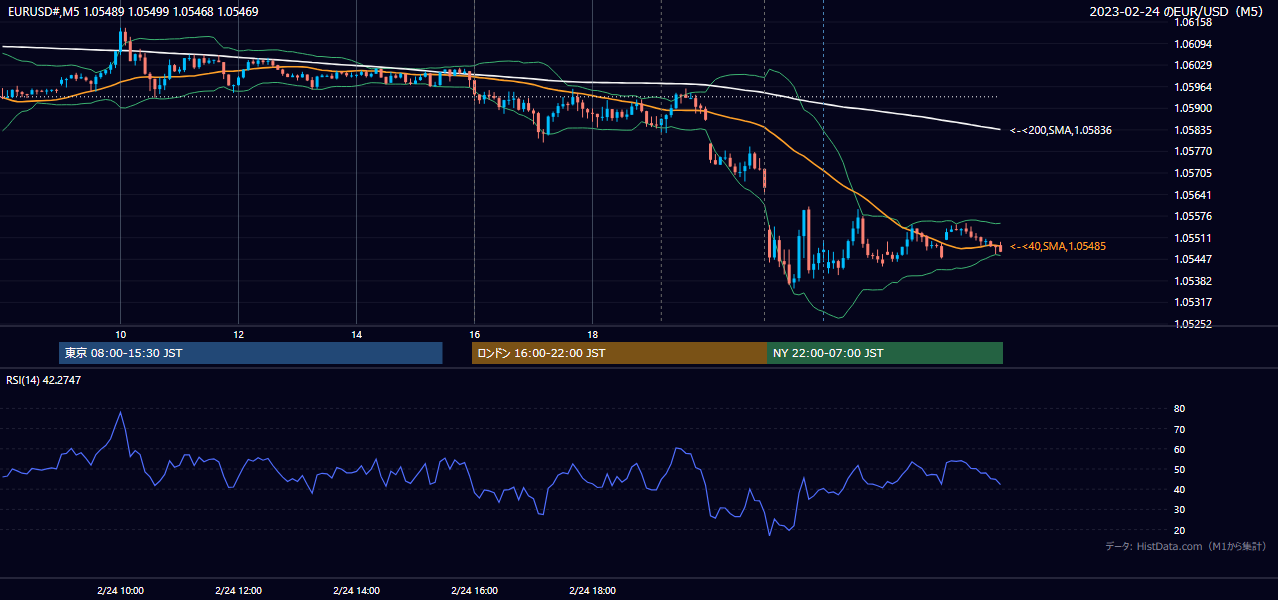Screen dimensions: 1278x600
Task: Click price axis value 1.06094
Action: point(1193,44)
